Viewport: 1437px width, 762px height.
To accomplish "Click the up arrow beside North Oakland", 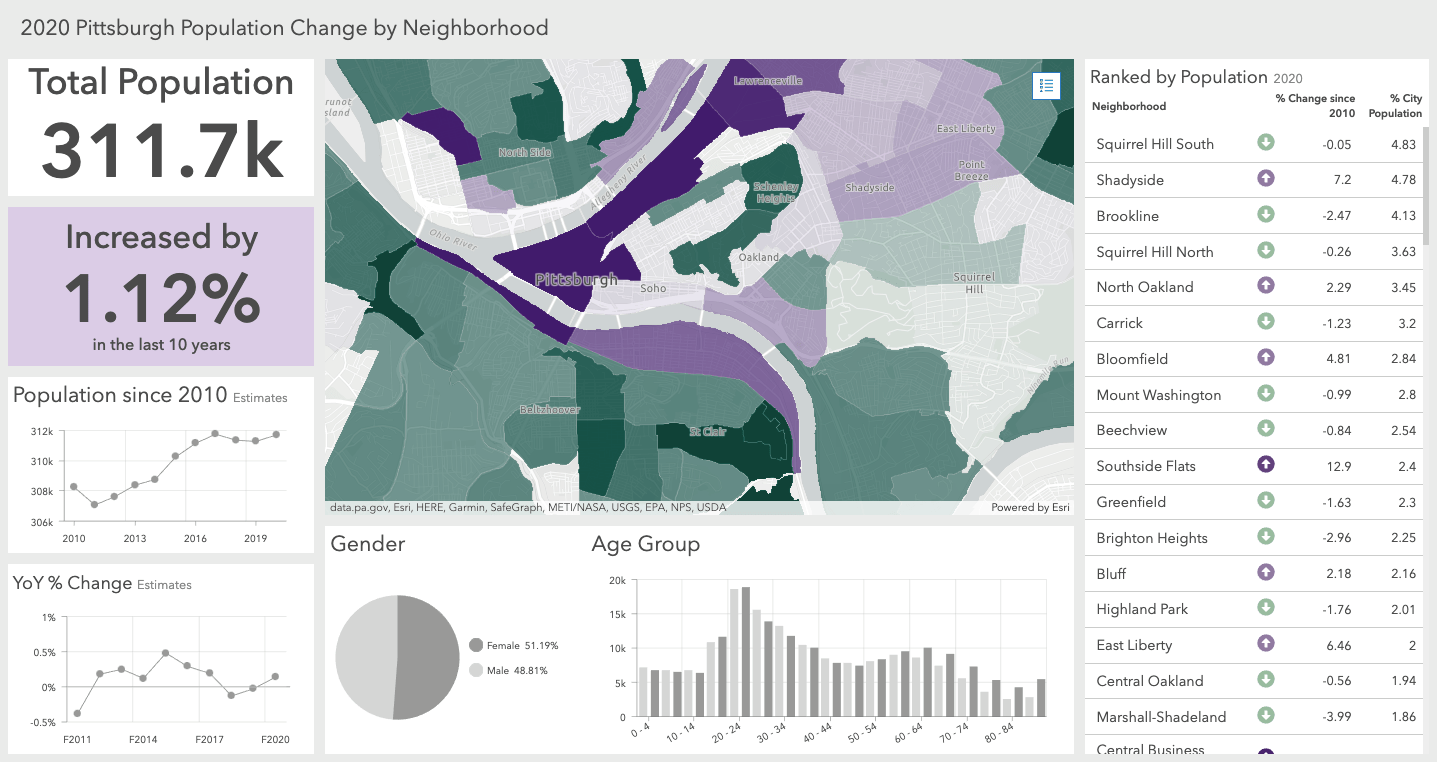I will coord(1266,287).
